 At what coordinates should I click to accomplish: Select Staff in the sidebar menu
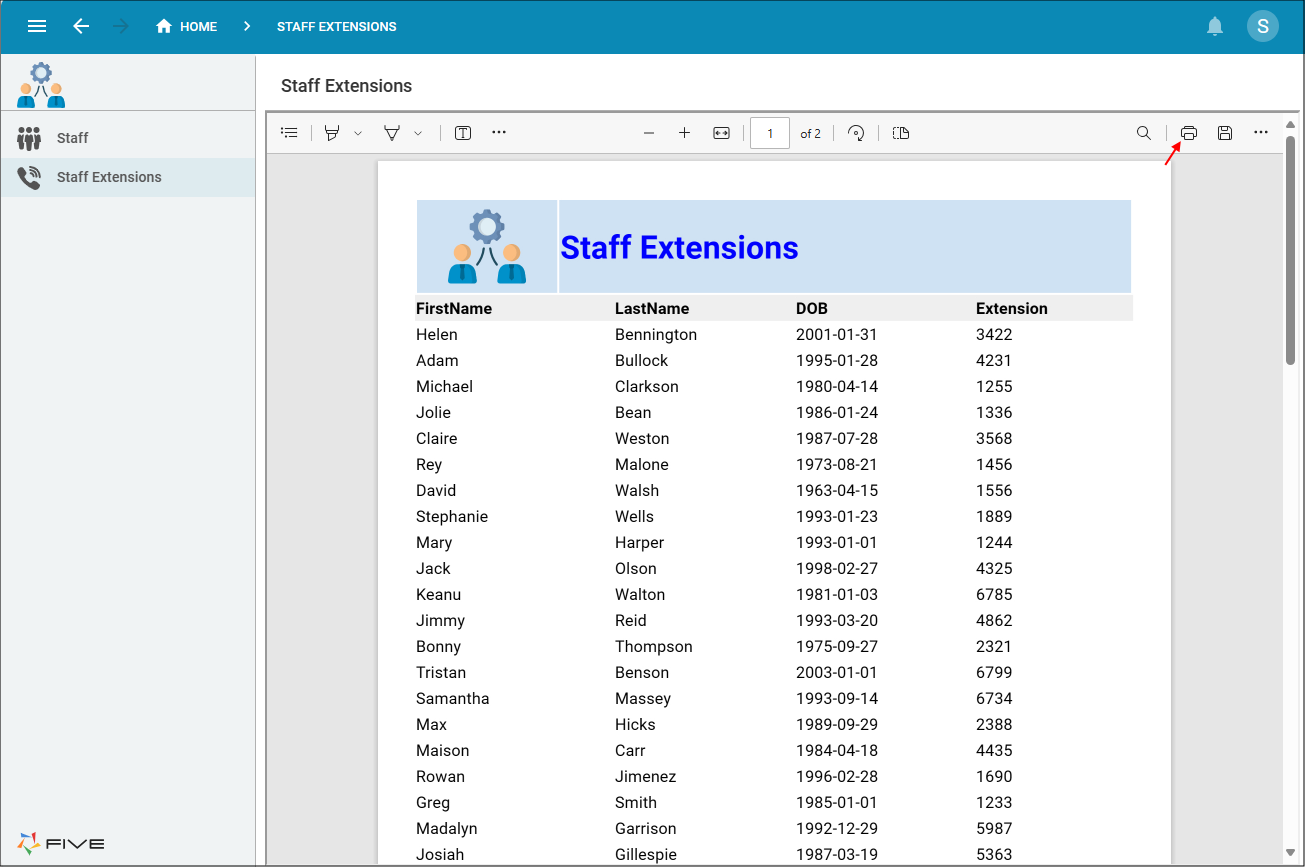(x=72, y=138)
